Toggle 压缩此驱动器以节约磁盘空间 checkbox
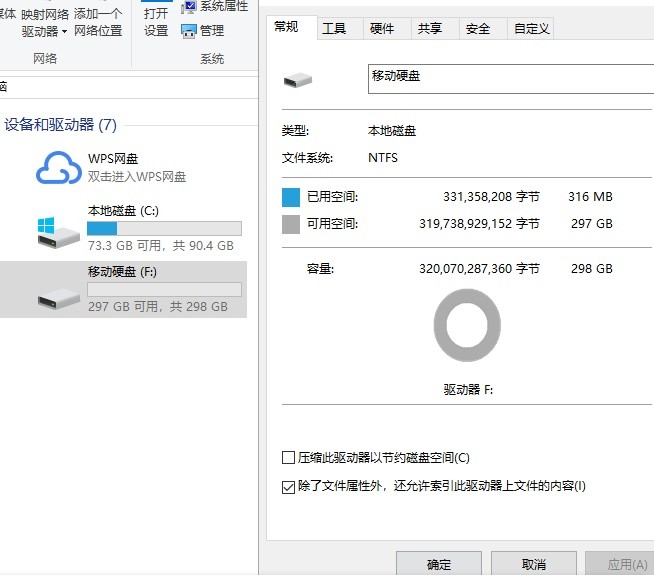Screen dimensions: 654x575 pyautogui.click(x=288, y=457)
